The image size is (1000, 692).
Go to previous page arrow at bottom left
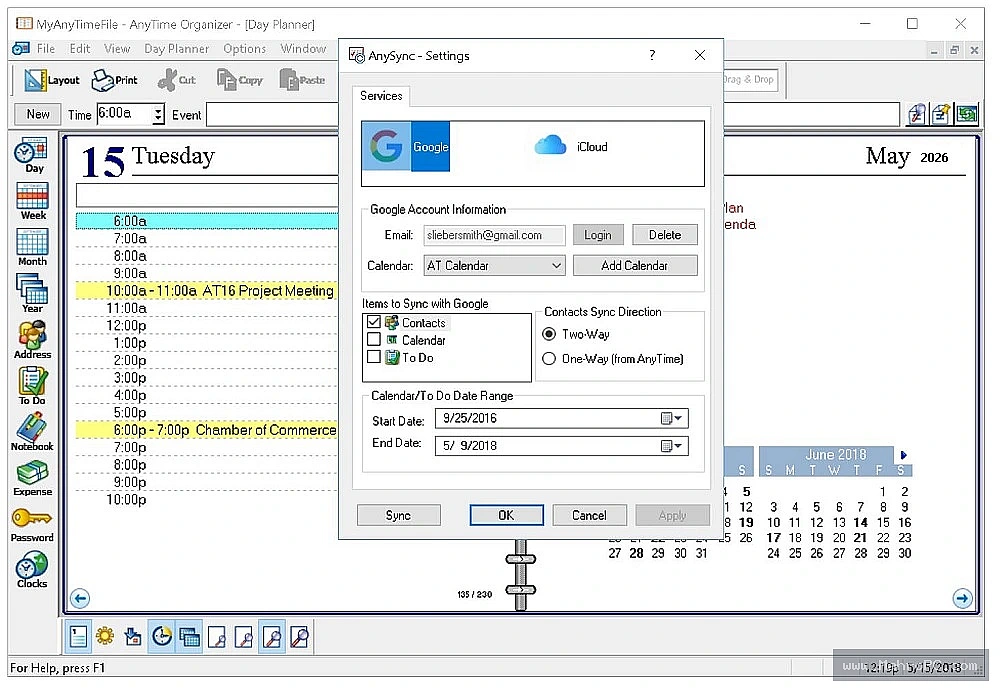click(x=80, y=598)
